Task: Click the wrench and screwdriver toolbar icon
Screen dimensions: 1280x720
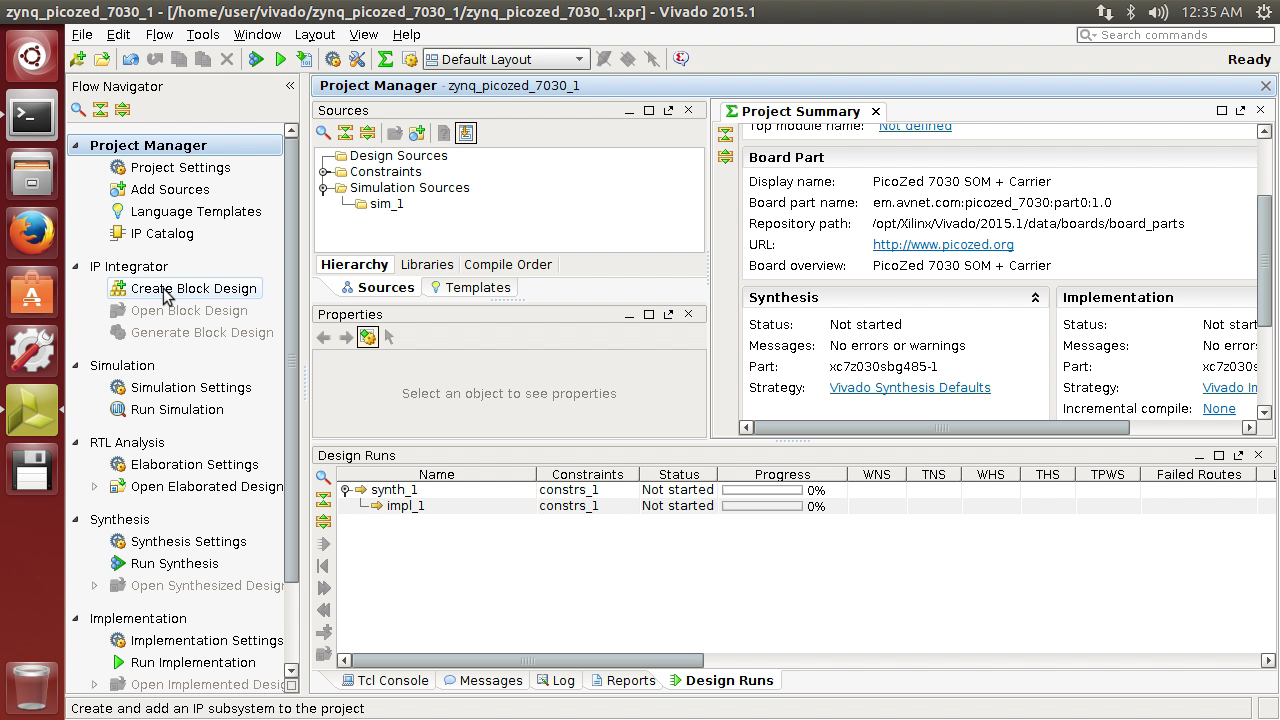Action: tap(357, 59)
